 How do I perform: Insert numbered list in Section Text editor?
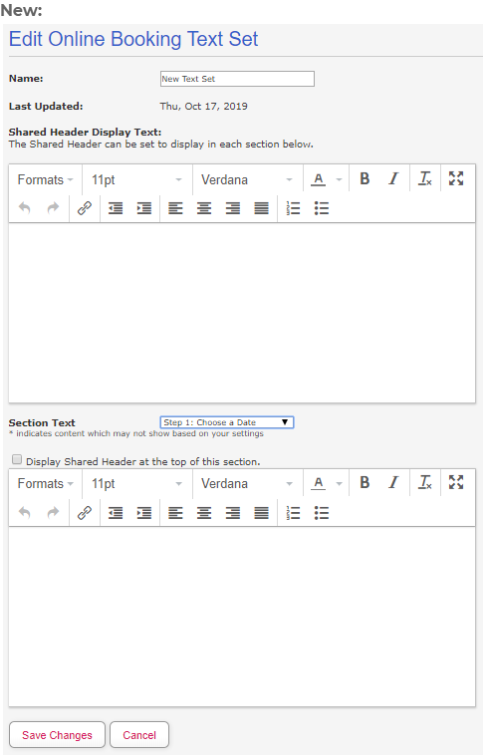click(293, 512)
